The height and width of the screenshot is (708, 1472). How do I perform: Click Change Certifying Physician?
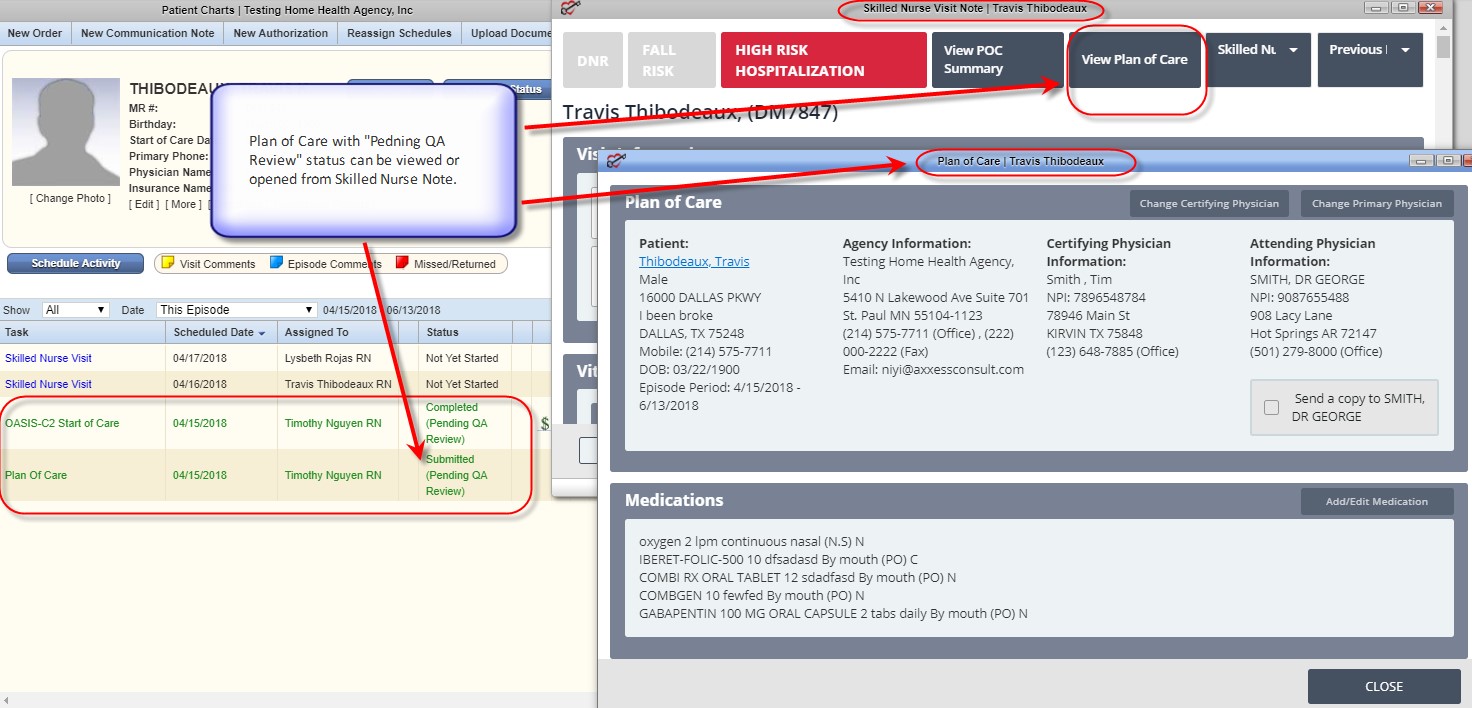point(1209,204)
